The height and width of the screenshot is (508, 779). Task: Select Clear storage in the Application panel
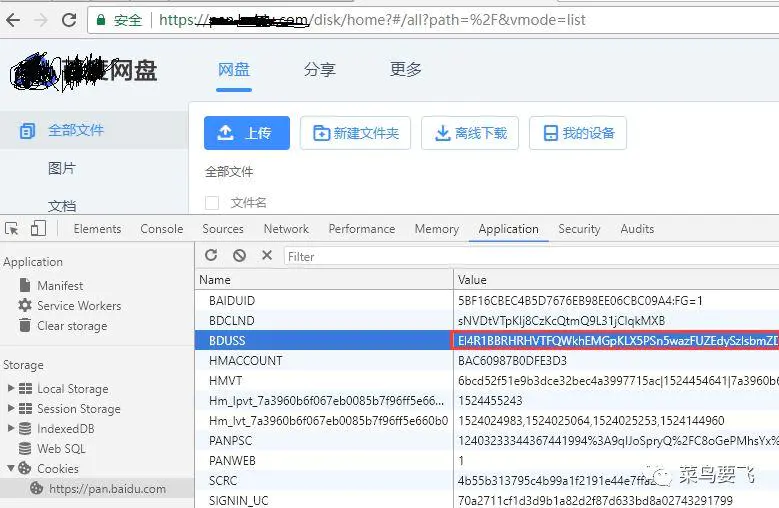click(72, 326)
